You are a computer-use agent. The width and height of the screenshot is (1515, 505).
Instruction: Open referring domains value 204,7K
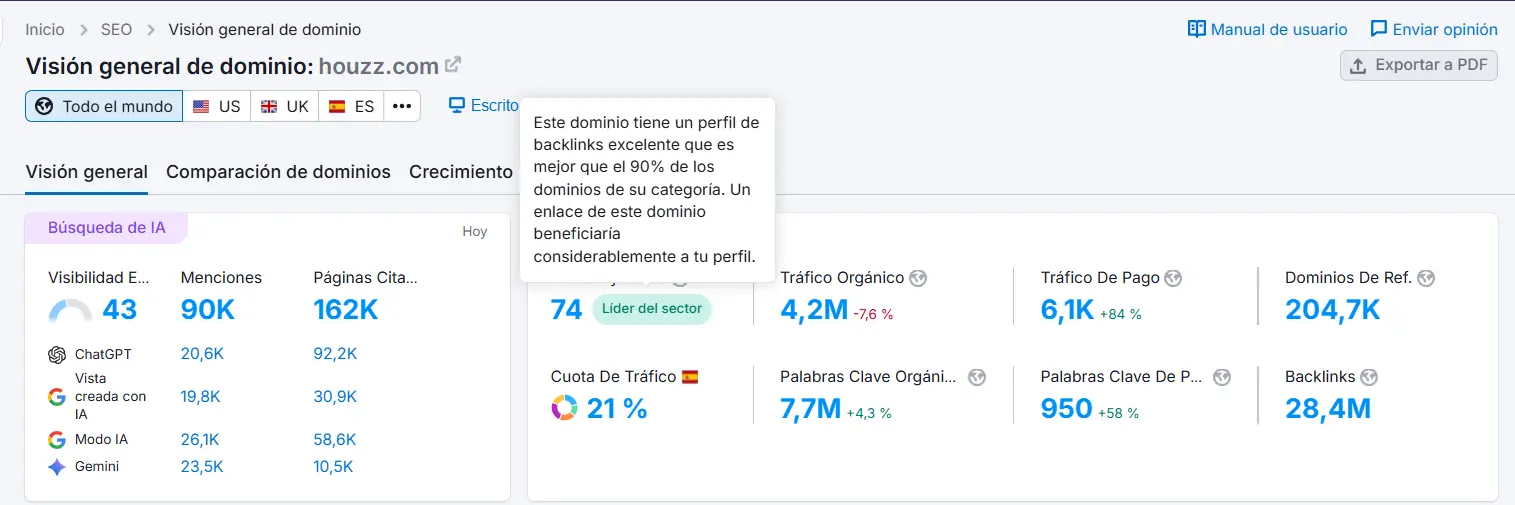click(1332, 310)
